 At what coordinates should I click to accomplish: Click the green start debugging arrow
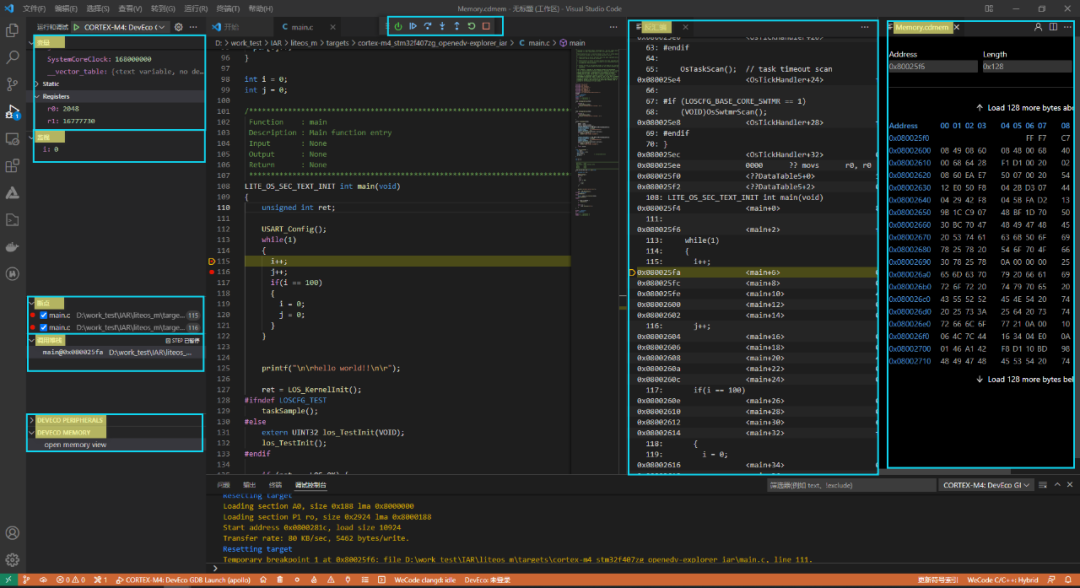pyautogui.click(x=76, y=27)
